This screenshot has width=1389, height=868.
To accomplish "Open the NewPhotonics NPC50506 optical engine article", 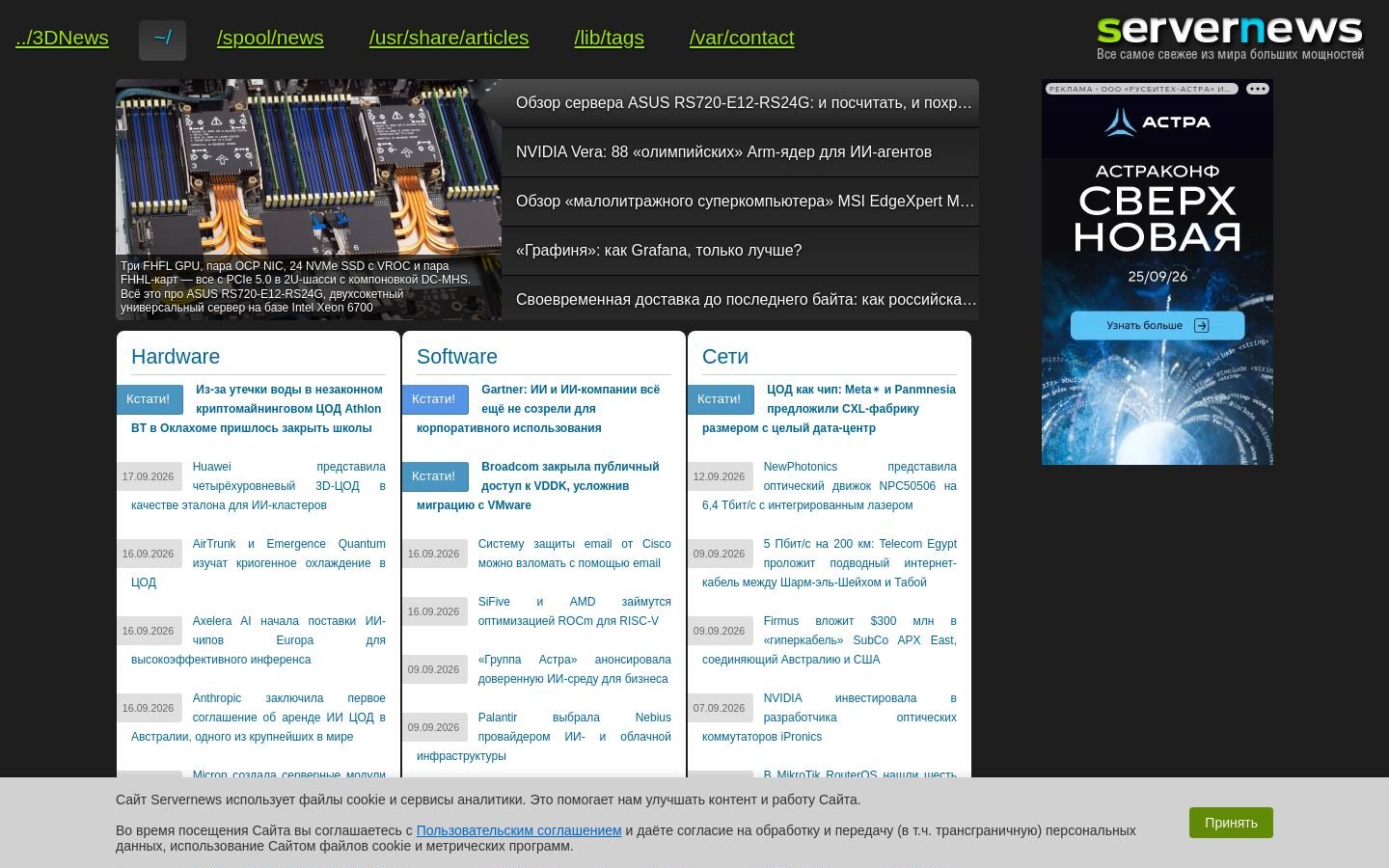I will (829, 486).
